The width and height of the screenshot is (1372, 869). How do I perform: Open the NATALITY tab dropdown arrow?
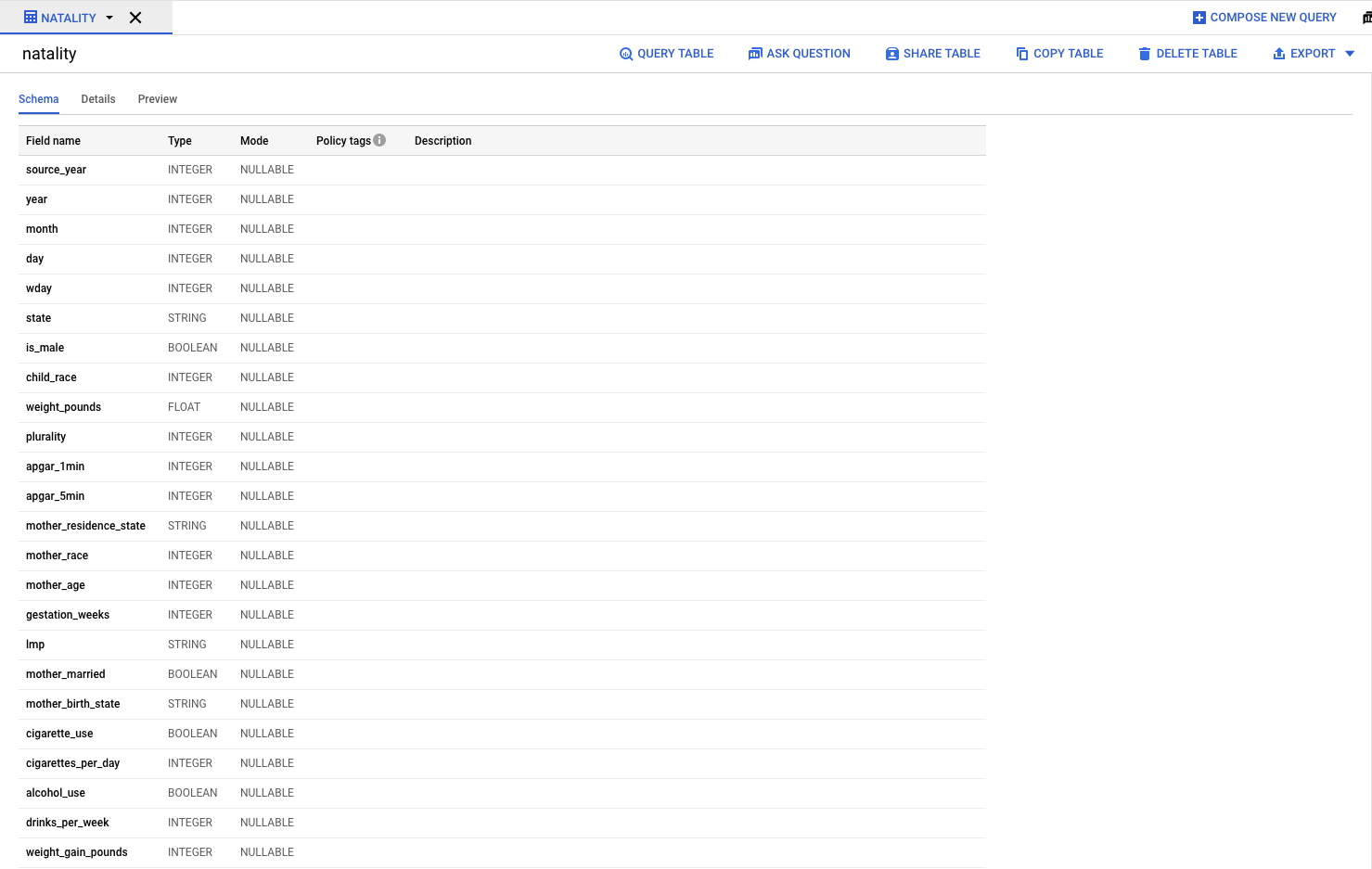[x=109, y=18]
